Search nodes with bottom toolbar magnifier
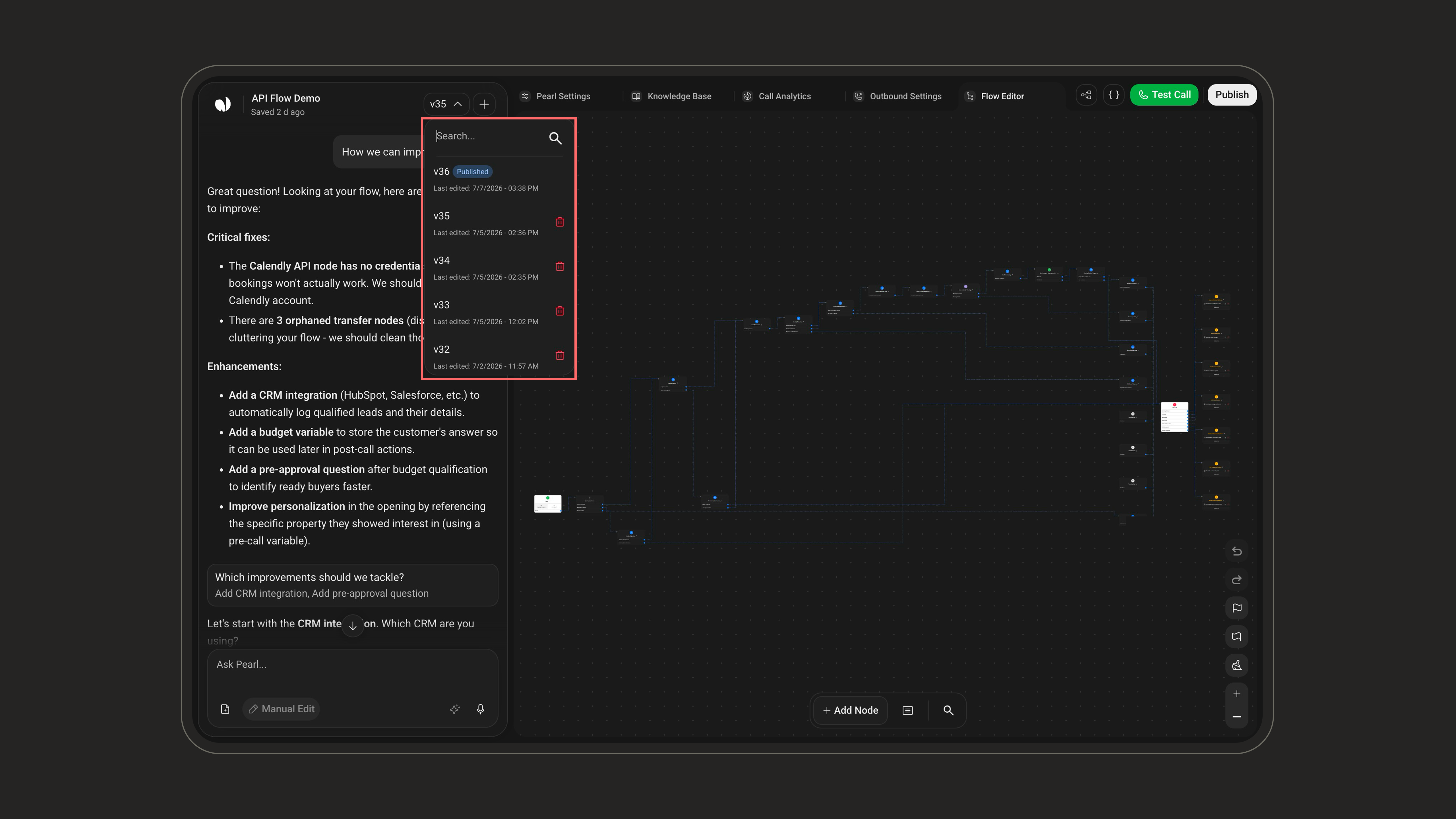The height and width of the screenshot is (819, 1456). coord(948,710)
